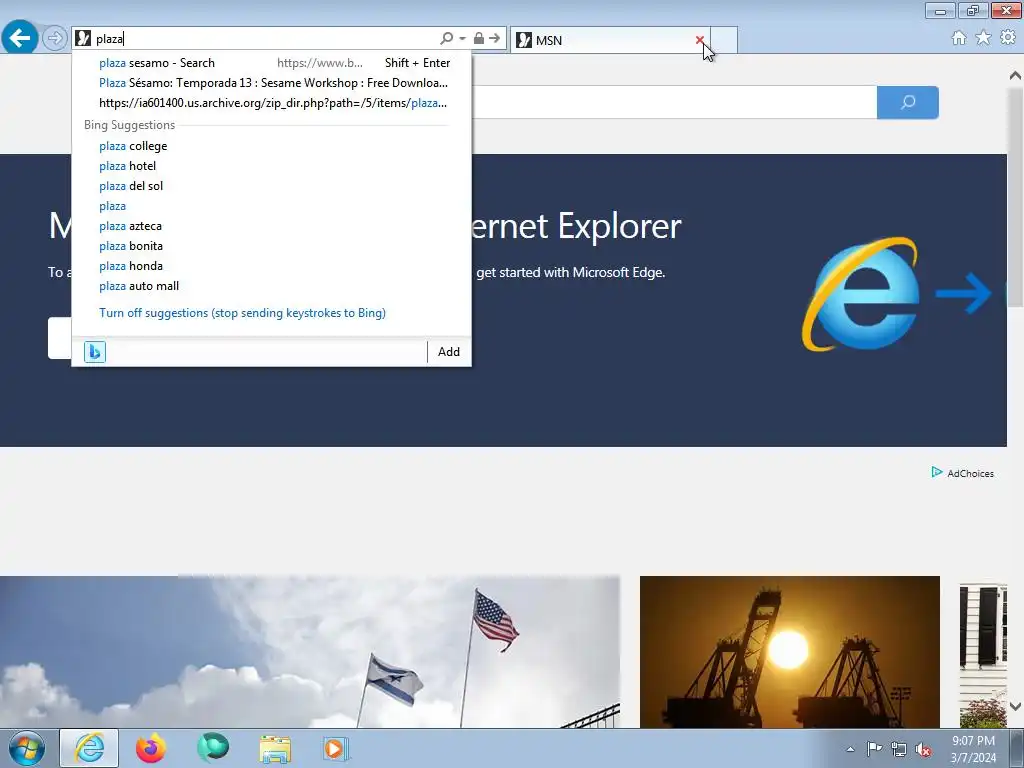Choose 'plaza bonita' suggestion
This screenshot has width=1024, height=768.
(x=272, y=246)
